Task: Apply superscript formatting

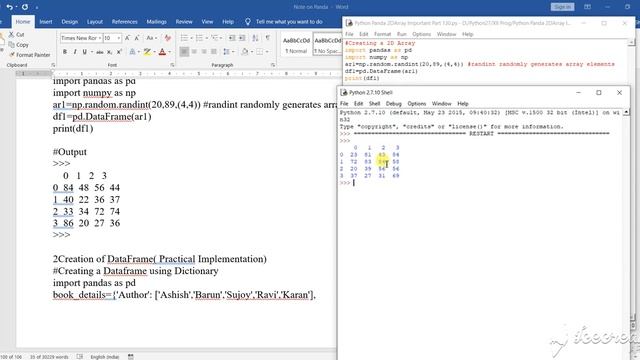Action: (119, 52)
